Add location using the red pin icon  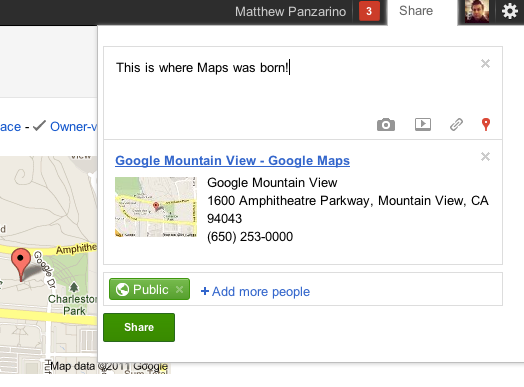pos(486,124)
